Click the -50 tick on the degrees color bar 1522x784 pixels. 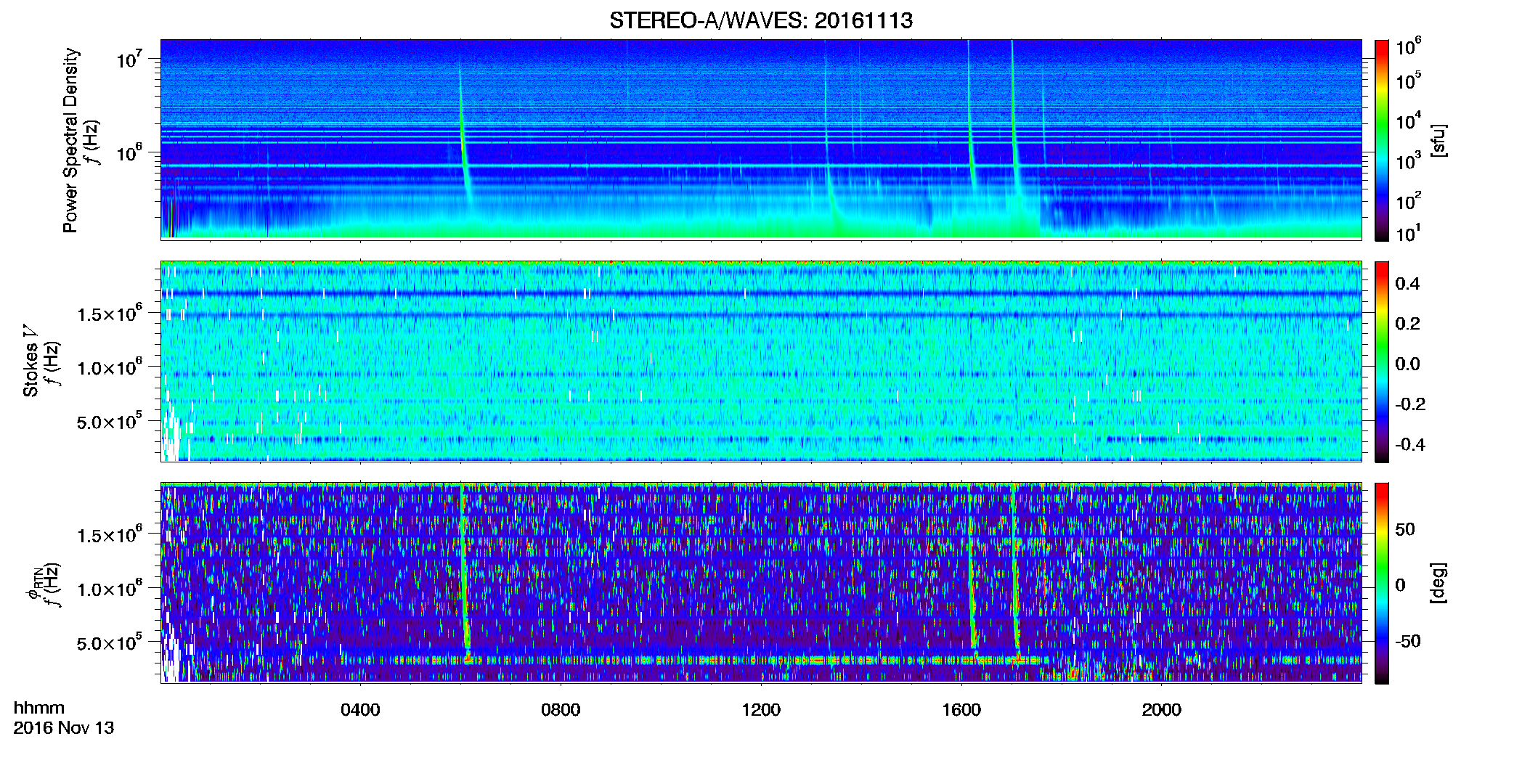(x=1408, y=641)
